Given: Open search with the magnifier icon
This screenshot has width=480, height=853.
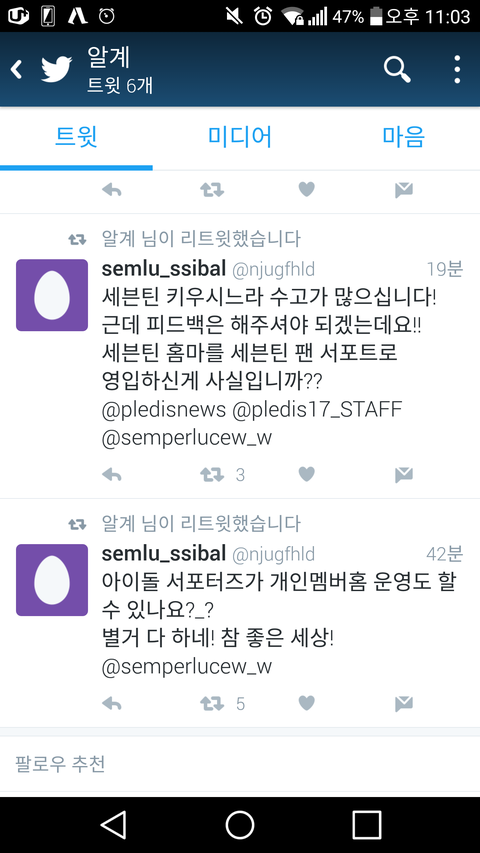Looking at the screenshot, I should coord(397,70).
